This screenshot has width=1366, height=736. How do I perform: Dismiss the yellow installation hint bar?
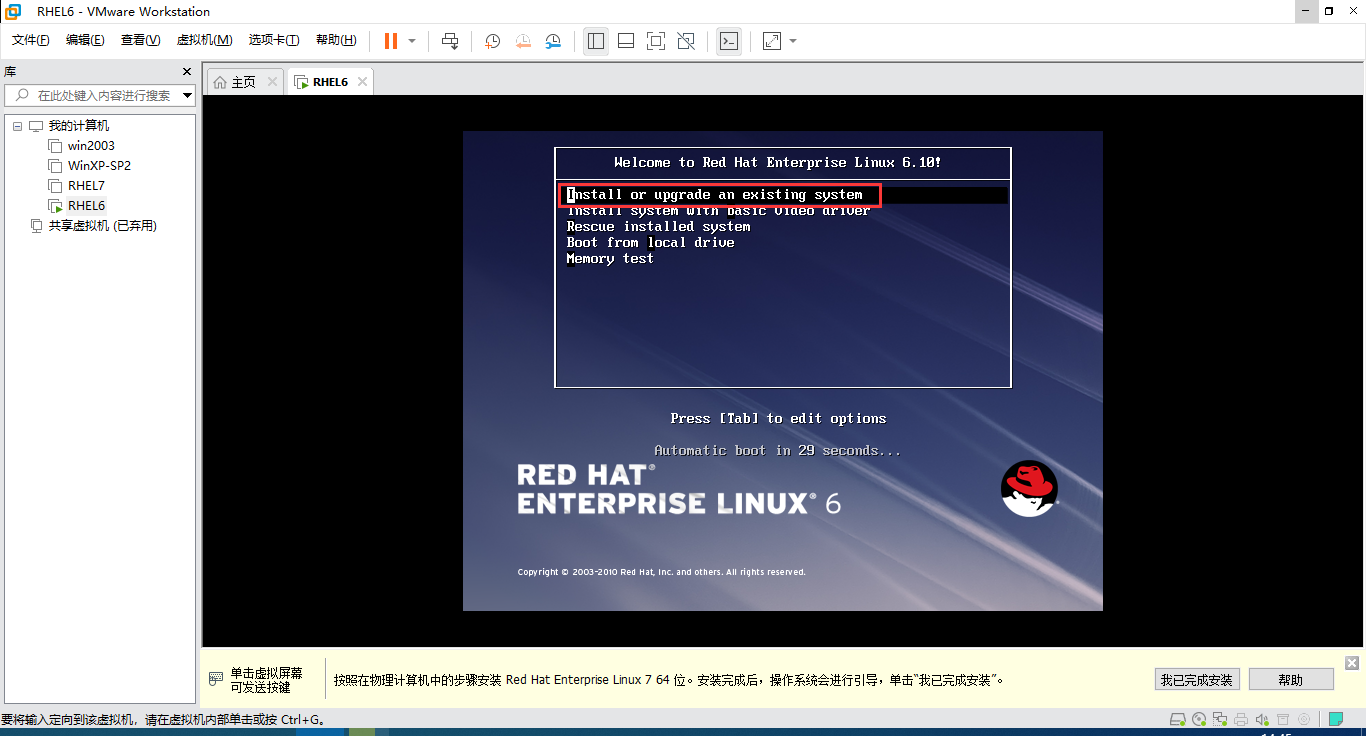(x=1352, y=663)
